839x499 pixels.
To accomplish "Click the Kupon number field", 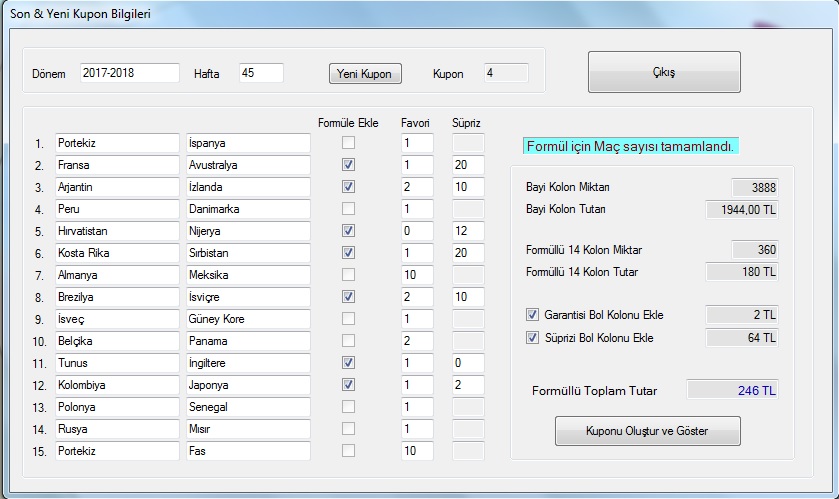I will tap(506, 73).
